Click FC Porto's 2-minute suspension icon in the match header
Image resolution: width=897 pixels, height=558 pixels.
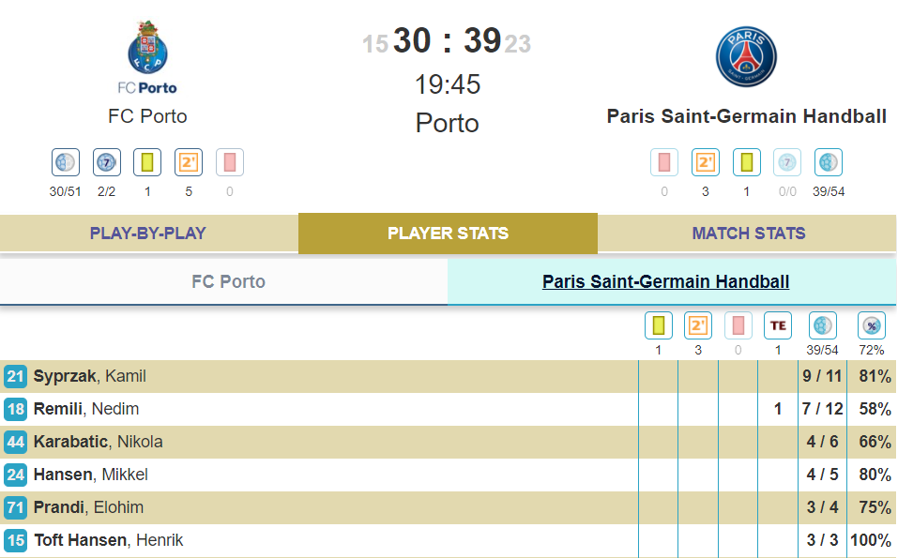(x=188, y=162)
